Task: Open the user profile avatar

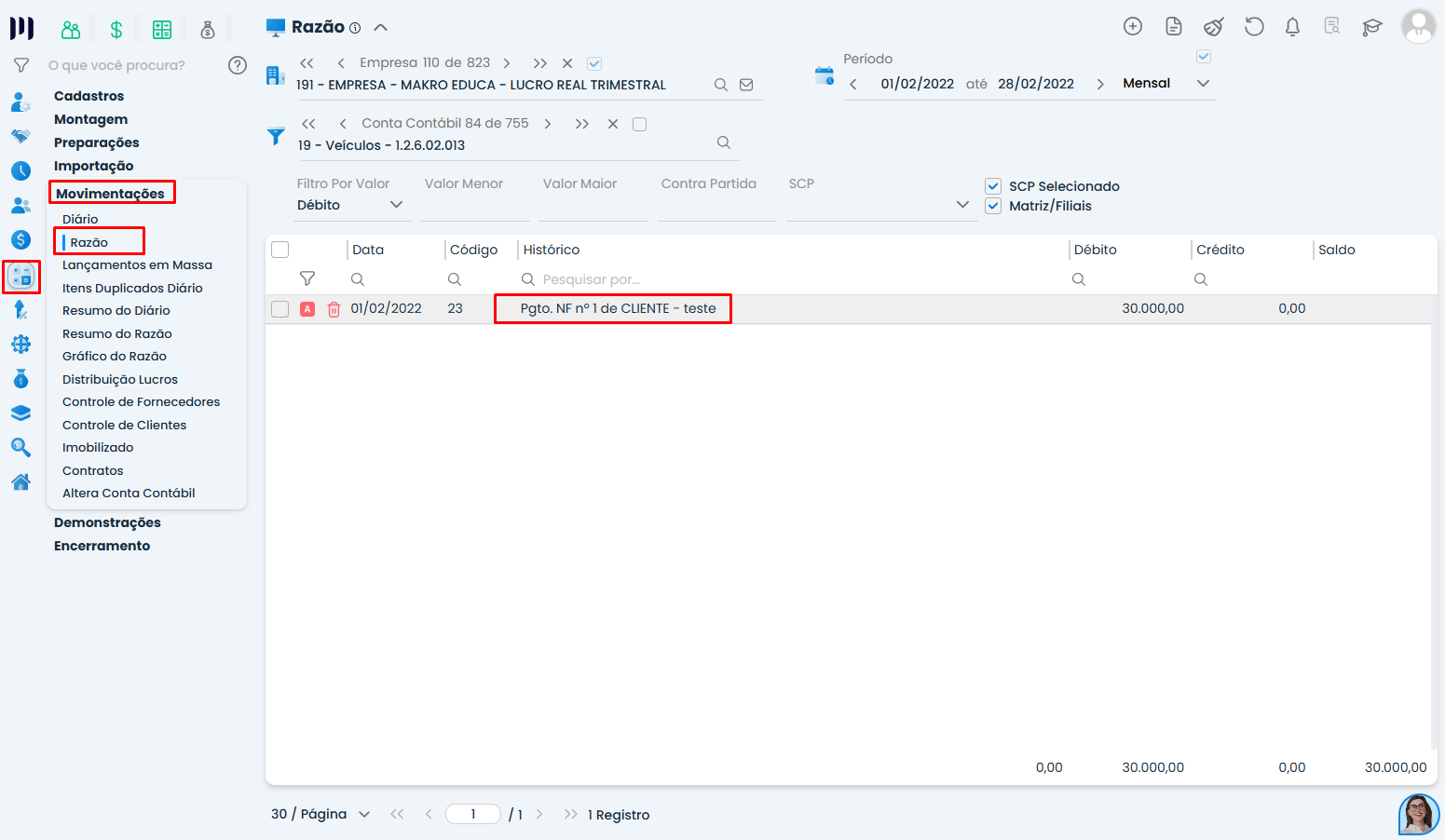Action: coord(1419,26)
